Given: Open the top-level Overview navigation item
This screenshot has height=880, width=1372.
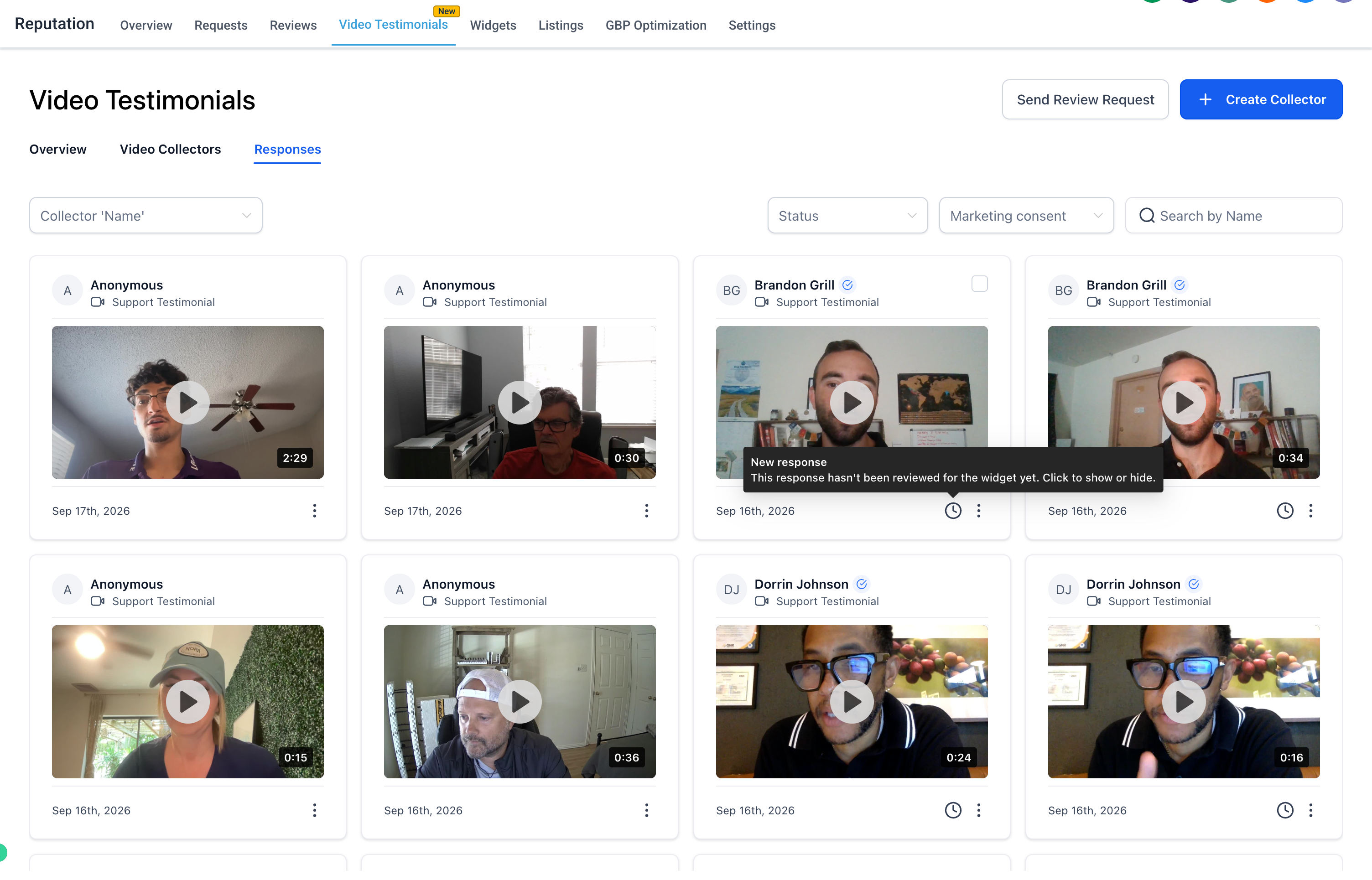Looking at the screenshot, I should point(146,25).
